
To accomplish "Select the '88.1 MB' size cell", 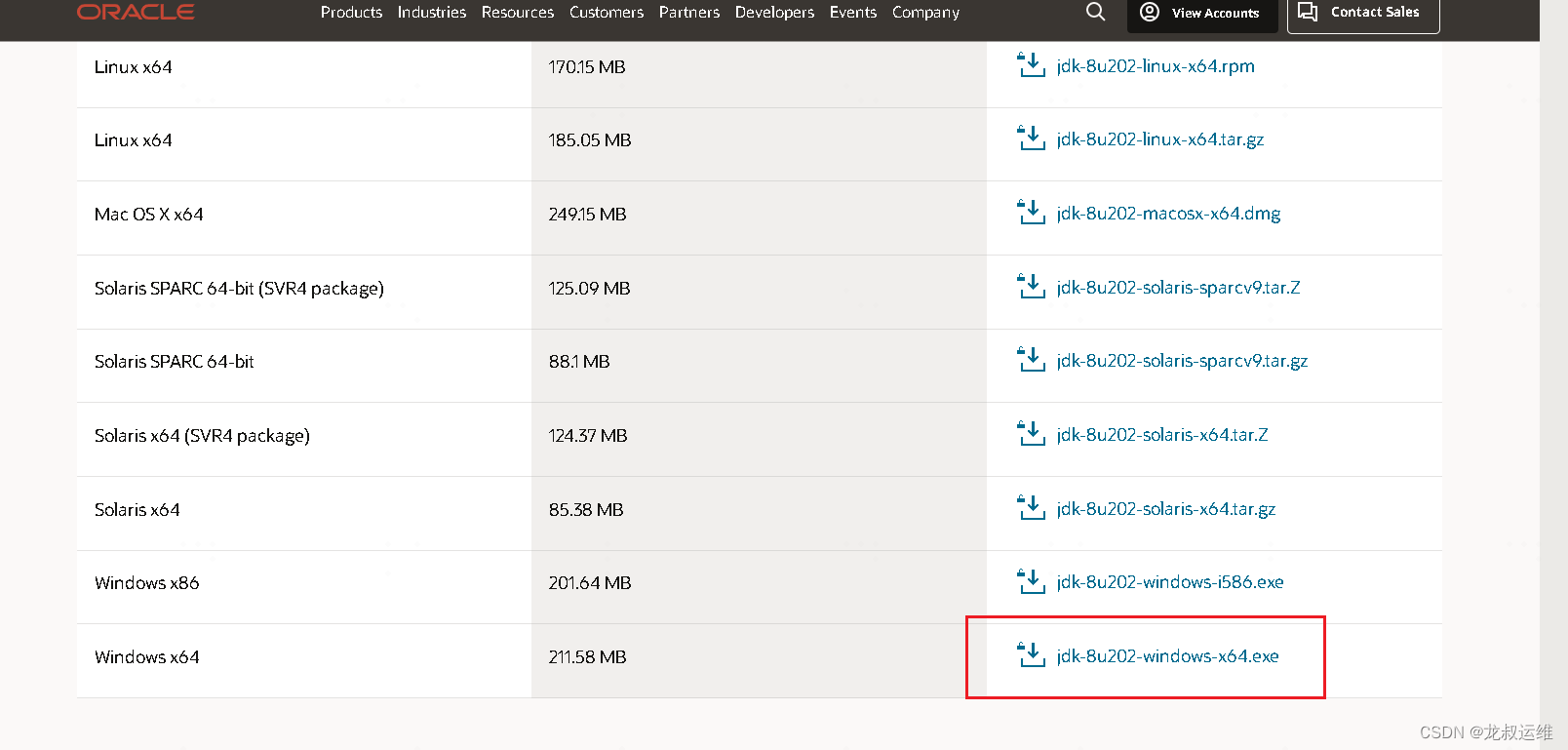I will tap(759, 366).
